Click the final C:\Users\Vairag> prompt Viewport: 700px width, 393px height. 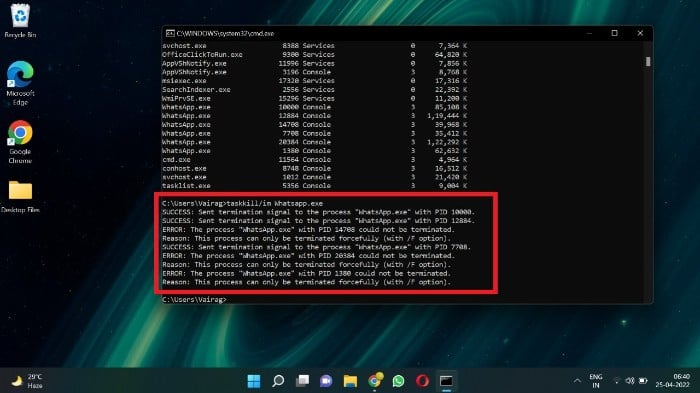[x=194, y=299]
